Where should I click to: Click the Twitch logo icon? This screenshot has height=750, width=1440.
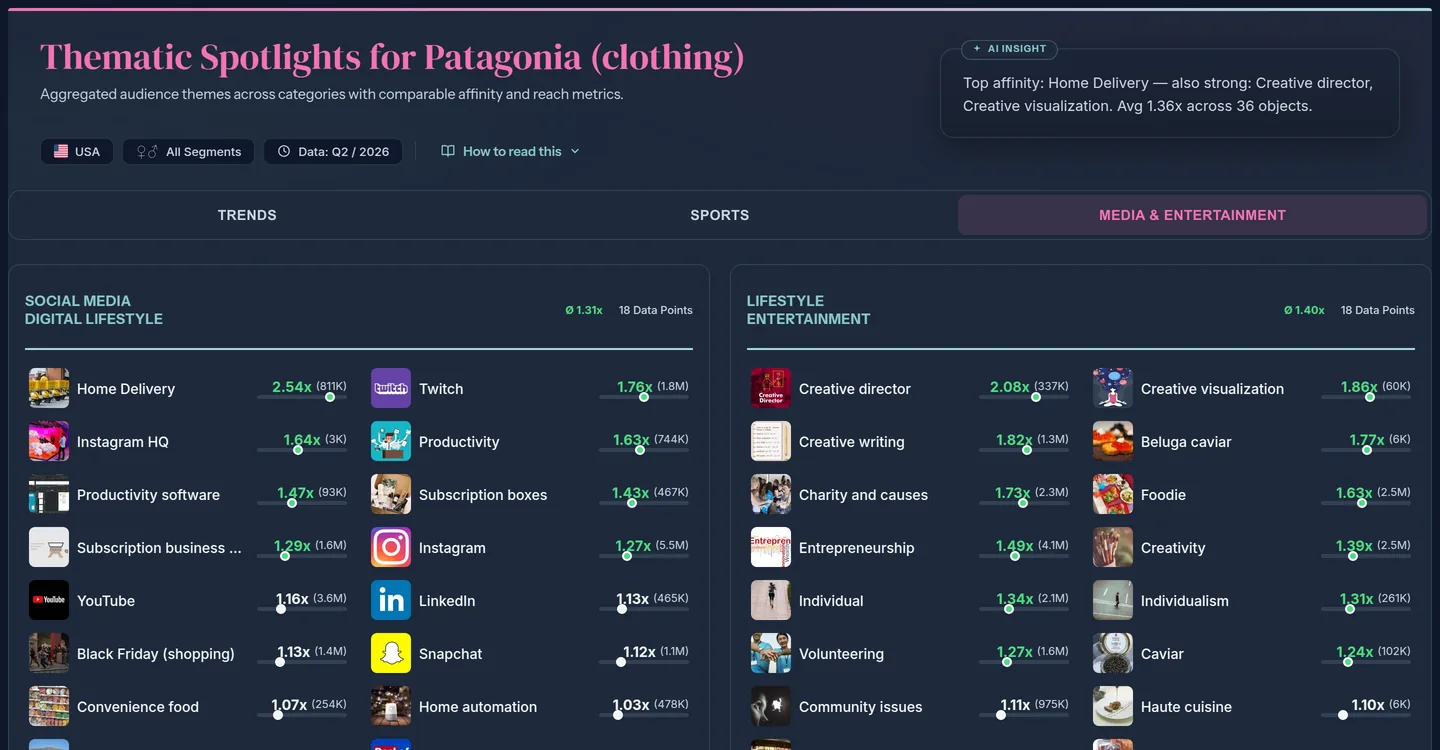(391, 388)
